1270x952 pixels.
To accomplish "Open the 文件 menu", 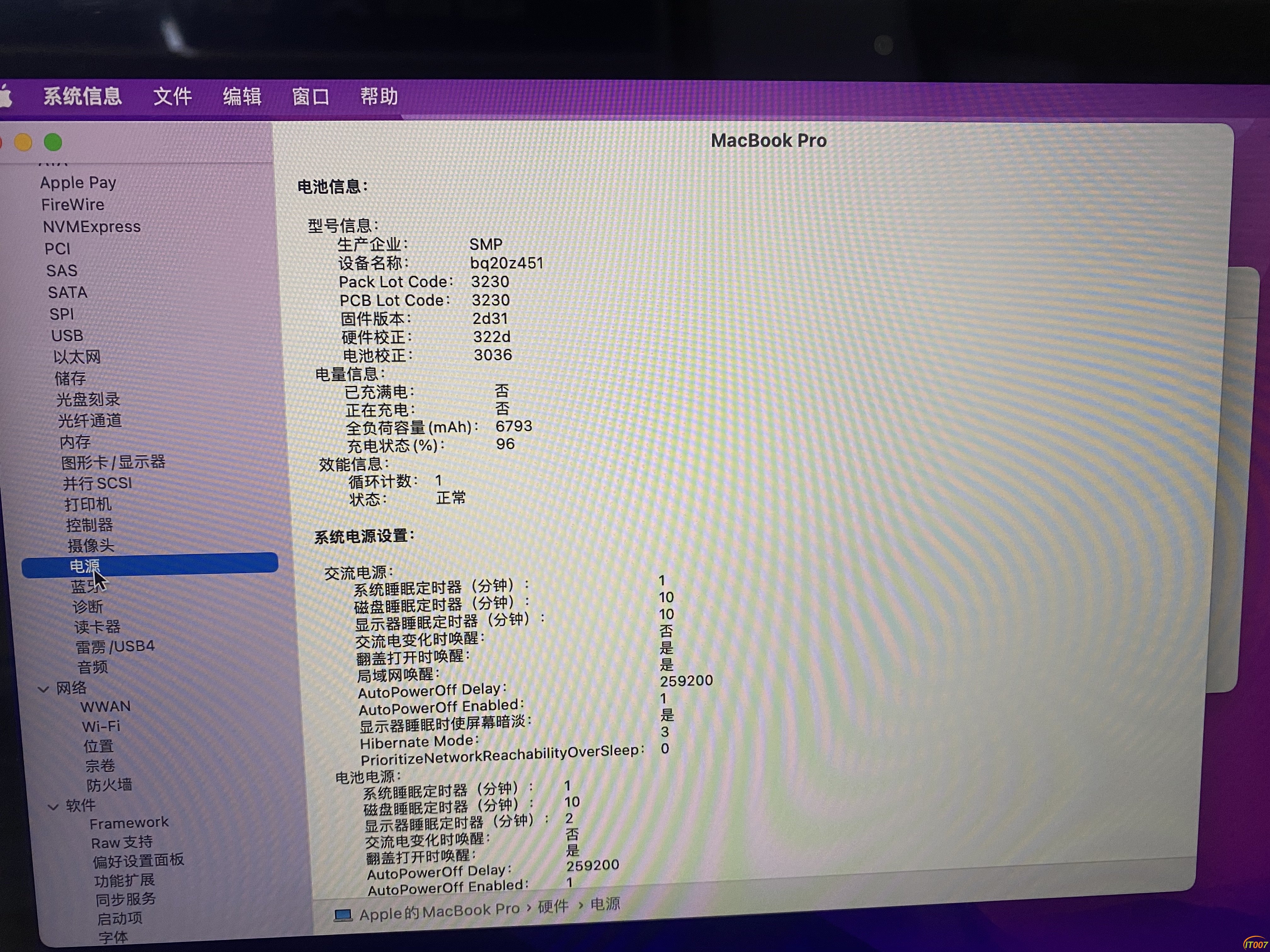I will click(172, 96).
